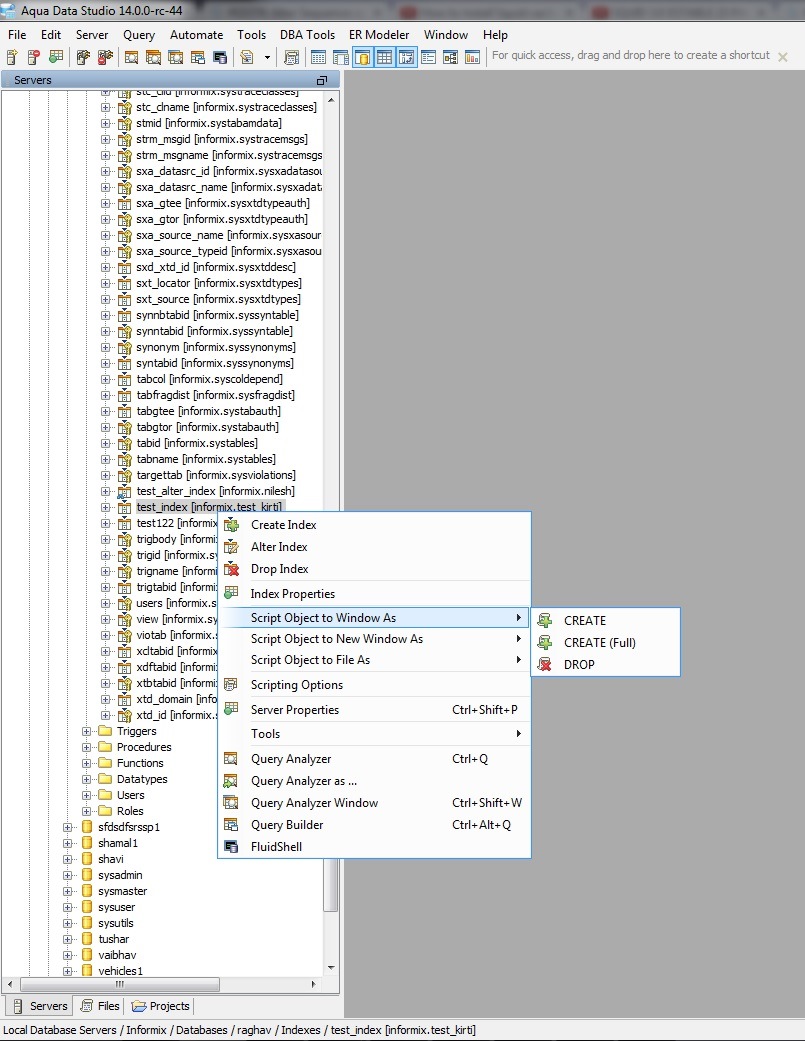Toggle the highlighted database-cylinder view button
Image resolution: width=805 pixels, height=1041 pixels.
pos(362,58)
